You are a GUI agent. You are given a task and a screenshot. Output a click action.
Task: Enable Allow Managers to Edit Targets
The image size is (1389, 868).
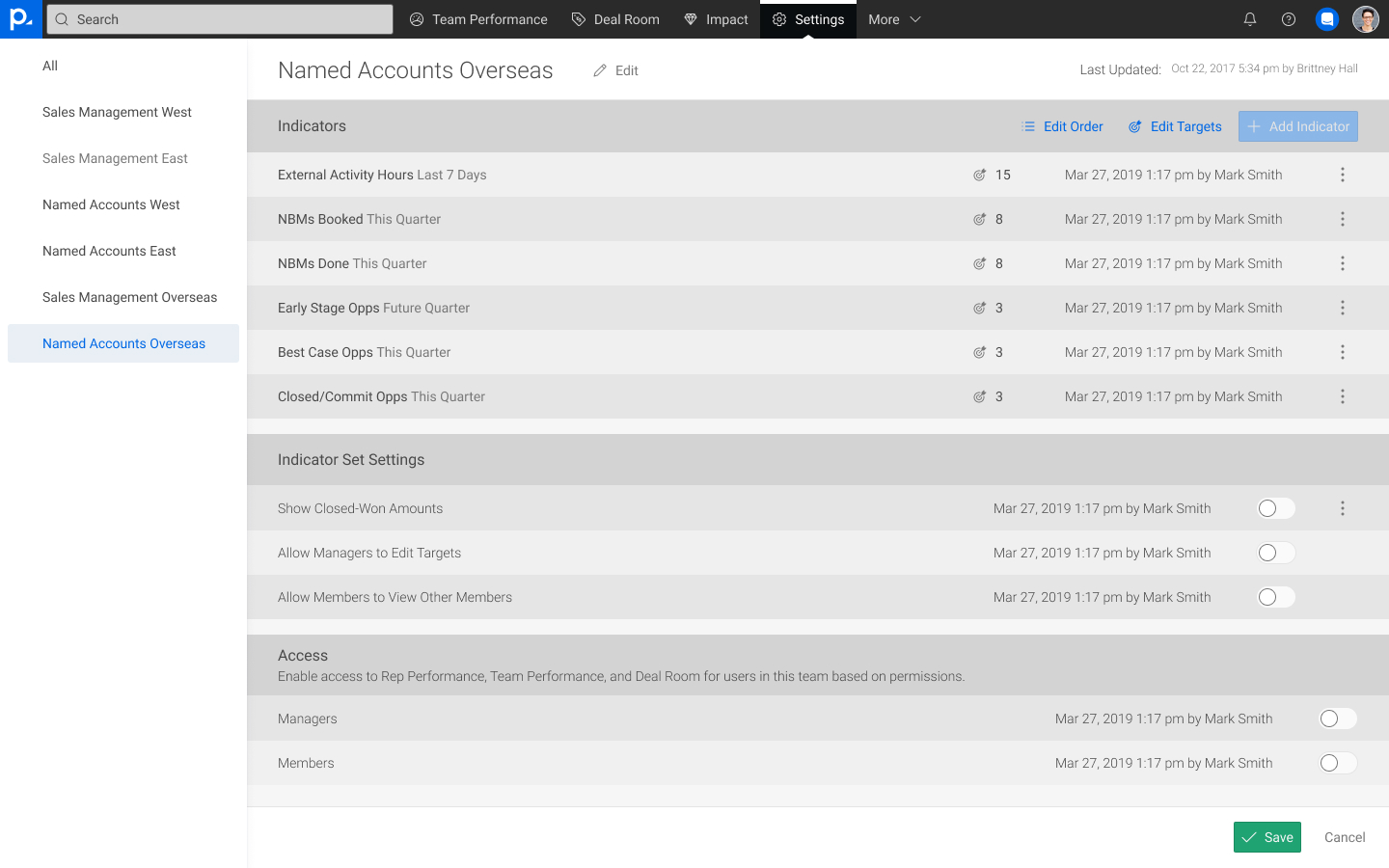(x=1275, y=553)
